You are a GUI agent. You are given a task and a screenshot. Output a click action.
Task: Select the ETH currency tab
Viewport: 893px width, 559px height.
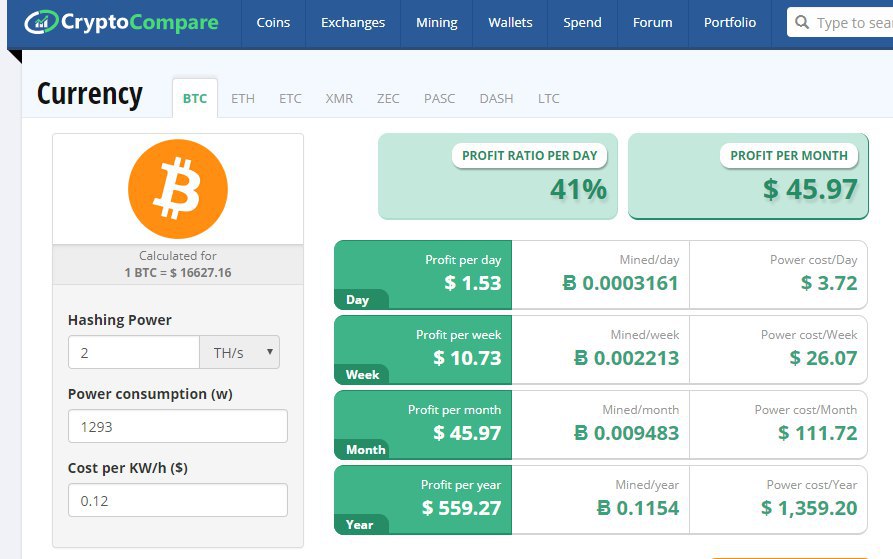[x=243, y=98]
